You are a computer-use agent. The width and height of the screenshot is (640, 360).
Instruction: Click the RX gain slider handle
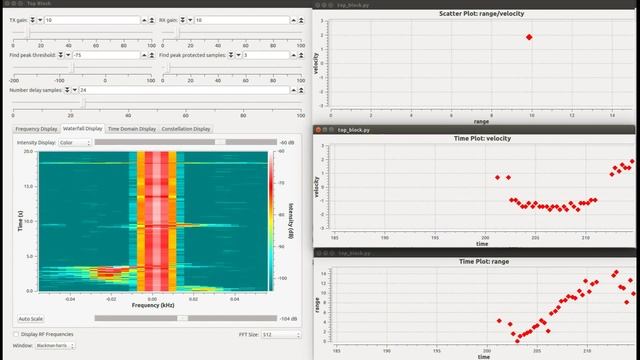(x=177, y=33)
